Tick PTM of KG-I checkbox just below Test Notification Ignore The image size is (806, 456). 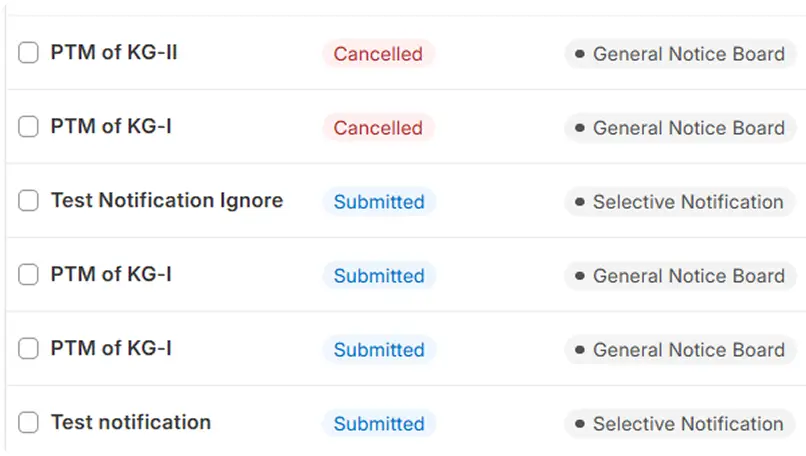29,275
